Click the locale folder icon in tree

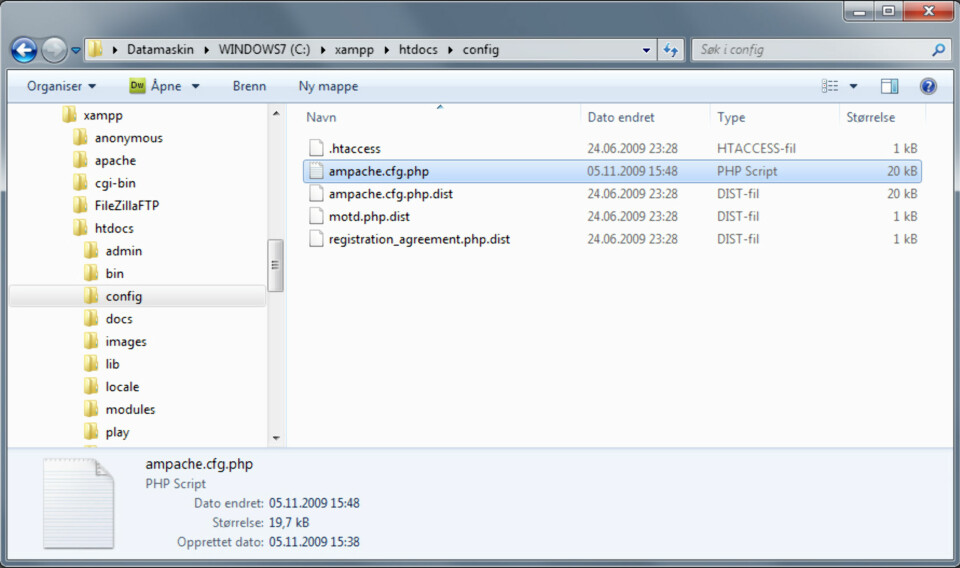click(91, 386)
